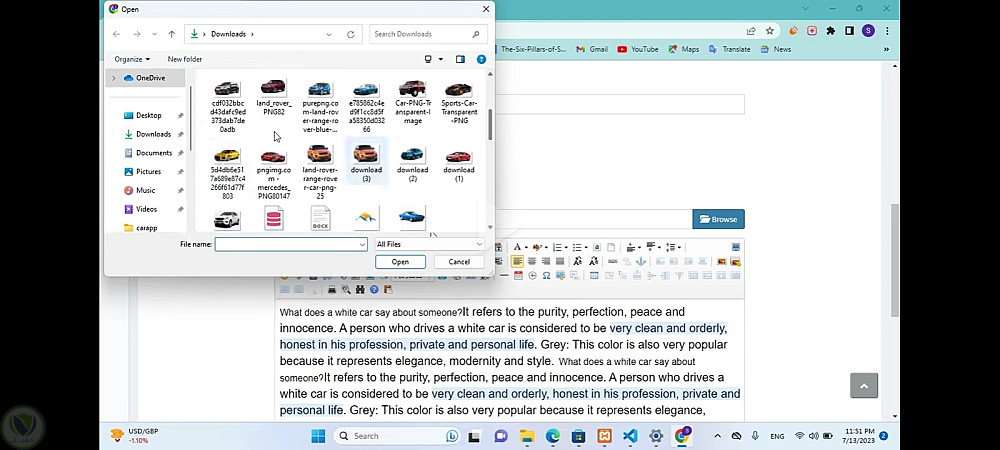Click the blue help icon in editor
The image size is (1000, 450).
click(x=374, y=290)
